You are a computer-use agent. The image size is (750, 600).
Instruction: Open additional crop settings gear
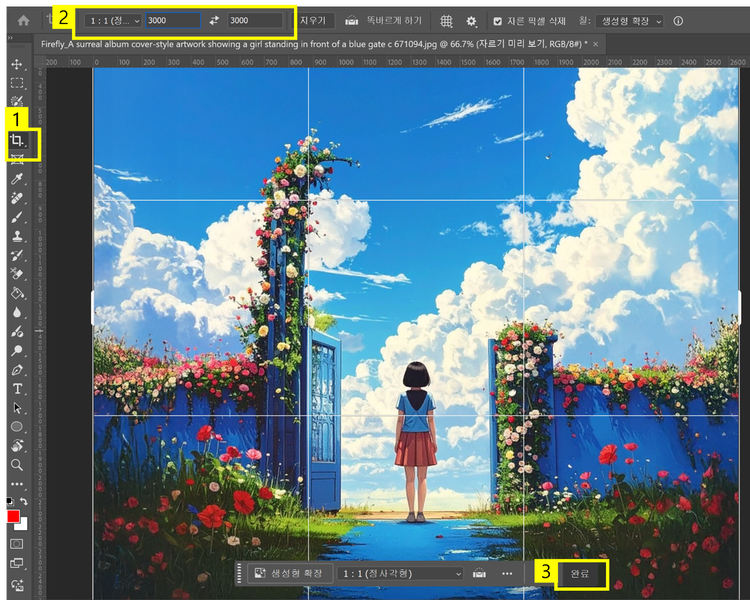click(x=472, y=21)
